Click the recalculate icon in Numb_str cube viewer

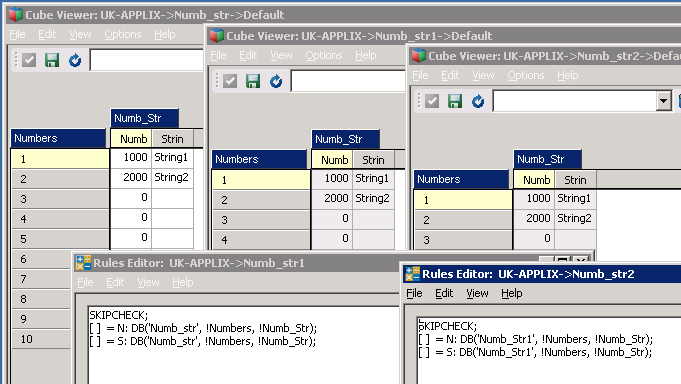pos(75,60)
